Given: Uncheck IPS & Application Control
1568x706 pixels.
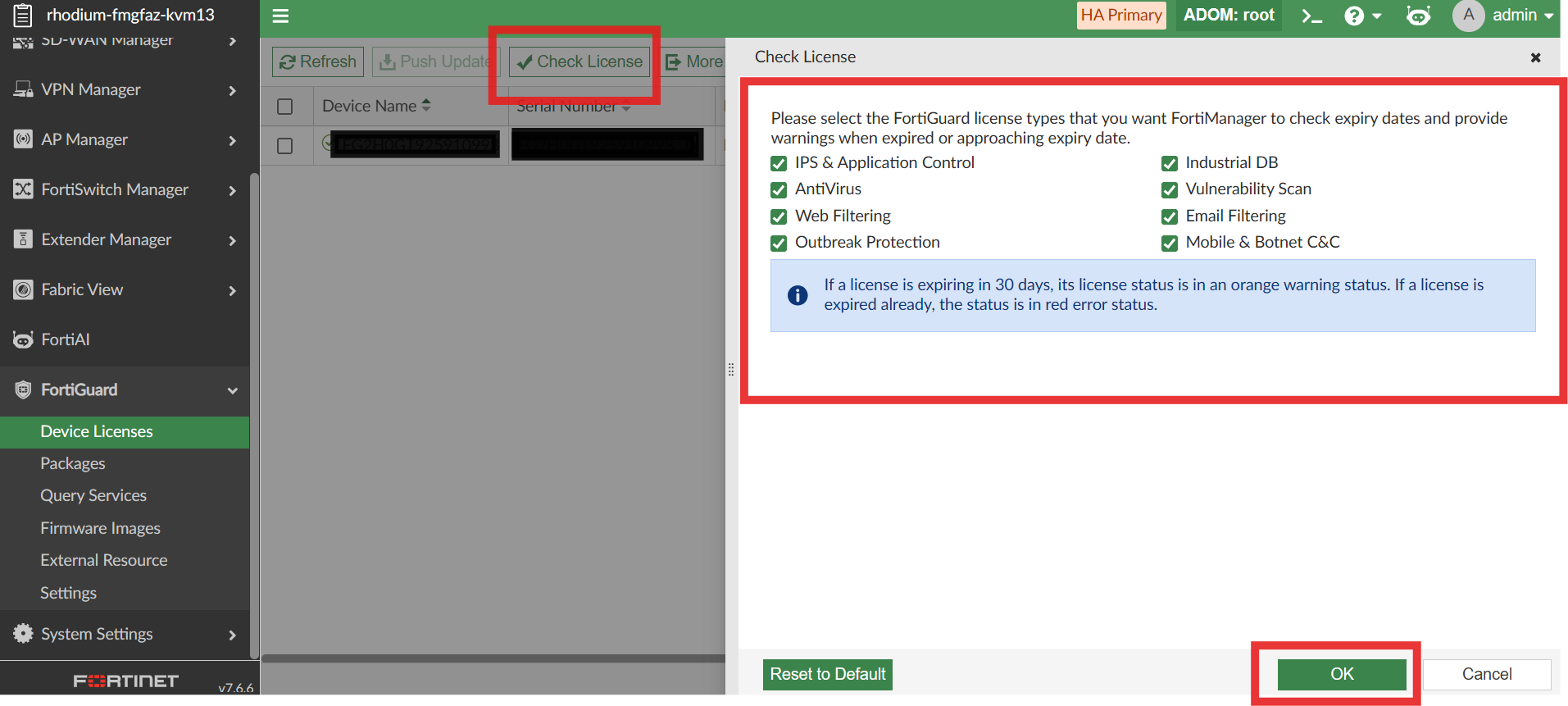Looking at the screenshot, I should [x=779, y=163].
